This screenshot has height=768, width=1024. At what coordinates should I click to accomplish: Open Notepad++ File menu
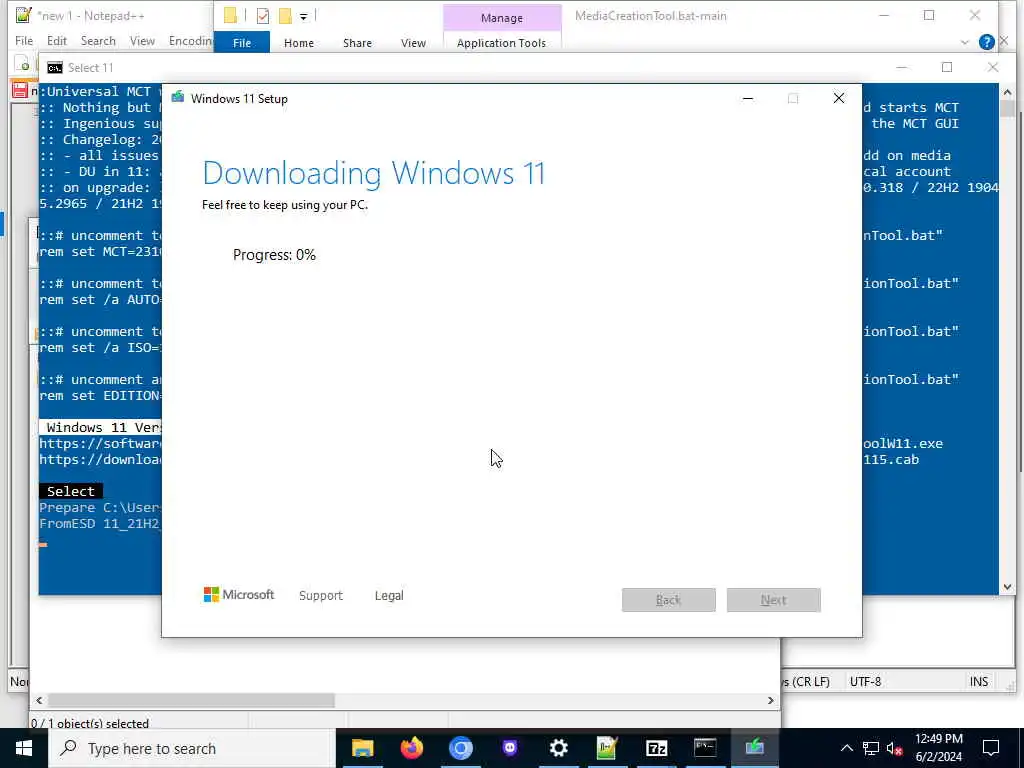(x=24, y=40)
